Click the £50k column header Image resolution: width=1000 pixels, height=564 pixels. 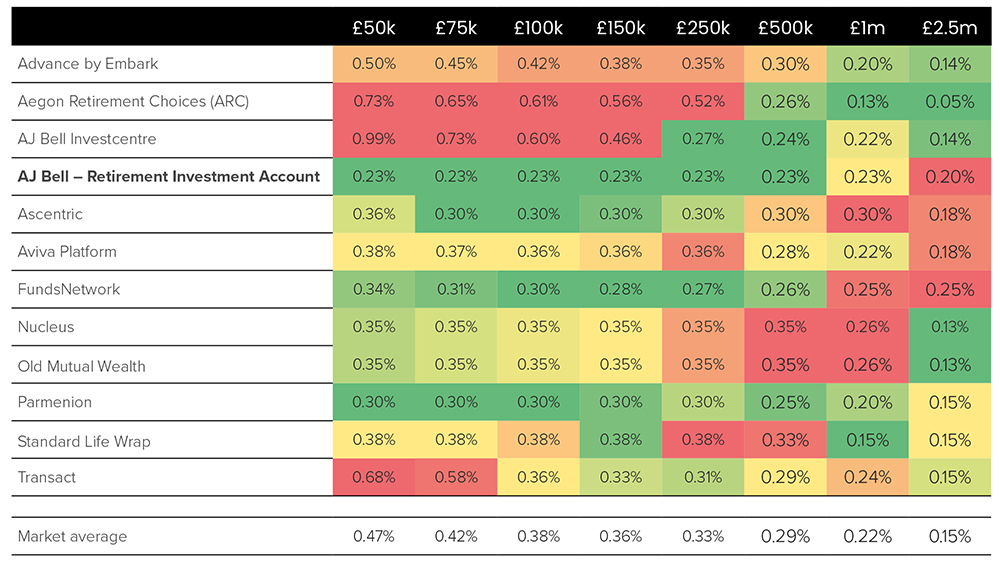pos(373,28)
